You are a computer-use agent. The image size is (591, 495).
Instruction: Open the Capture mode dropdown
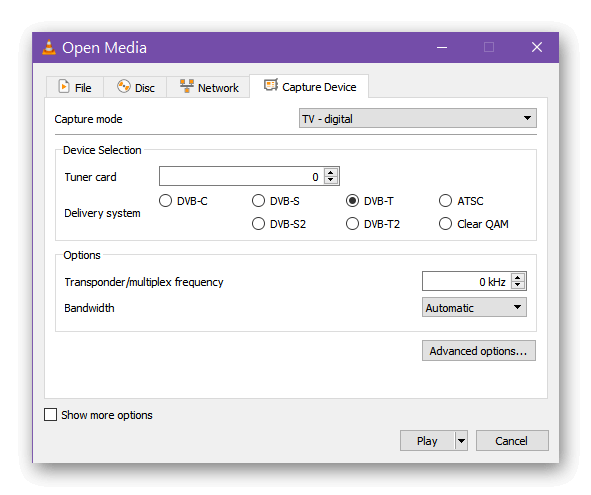(418, 119)
